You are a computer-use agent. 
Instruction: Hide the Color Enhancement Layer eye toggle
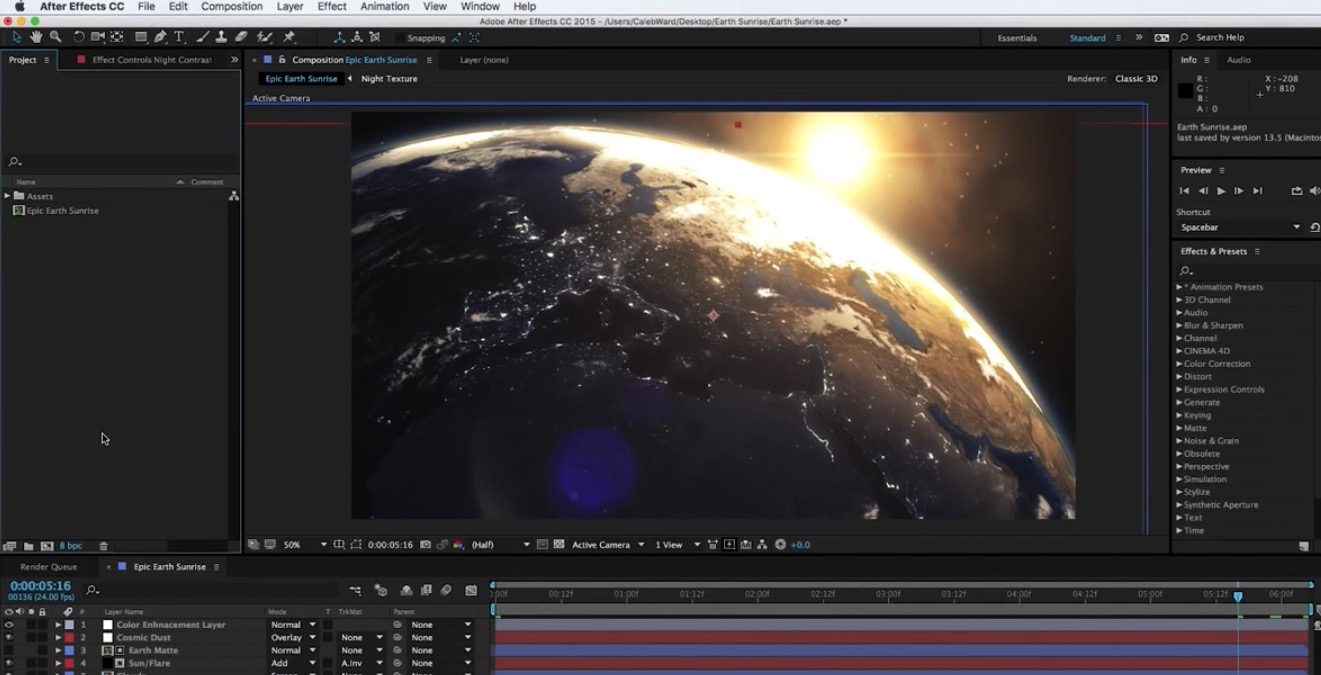pyautogui.click(x=9, y=625)
